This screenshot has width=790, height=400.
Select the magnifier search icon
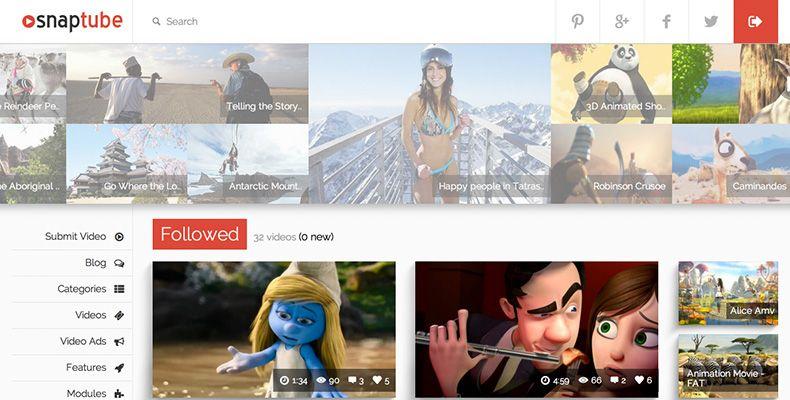156,22
